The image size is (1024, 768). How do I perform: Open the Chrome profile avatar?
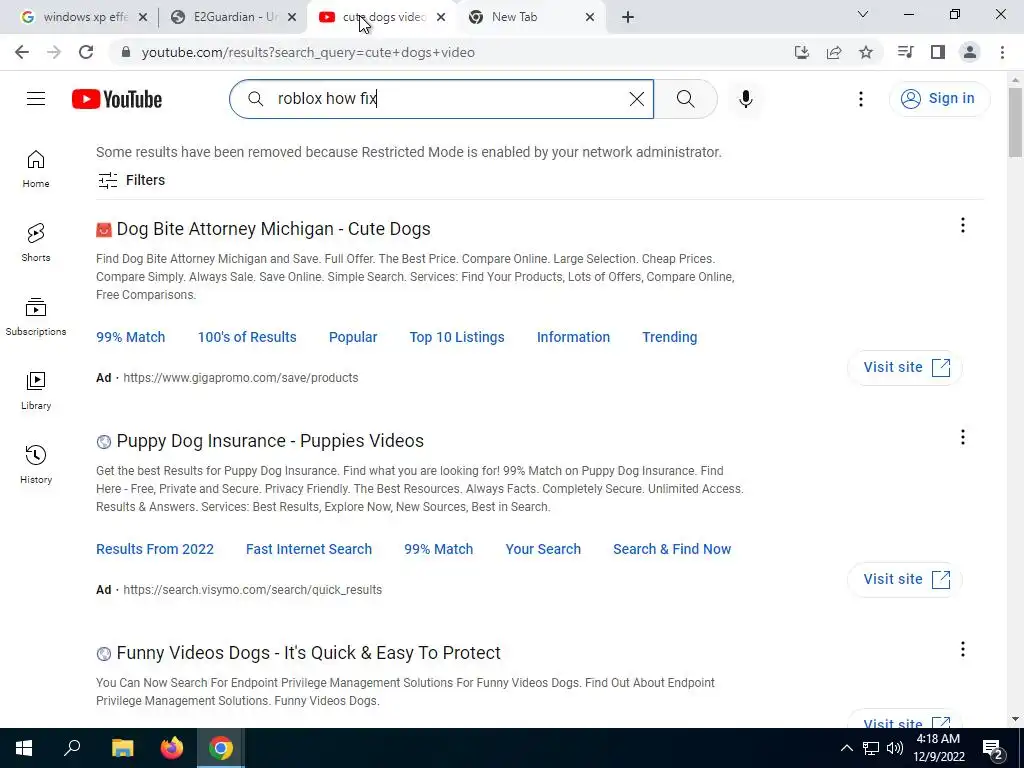click(x=970, y=52)
